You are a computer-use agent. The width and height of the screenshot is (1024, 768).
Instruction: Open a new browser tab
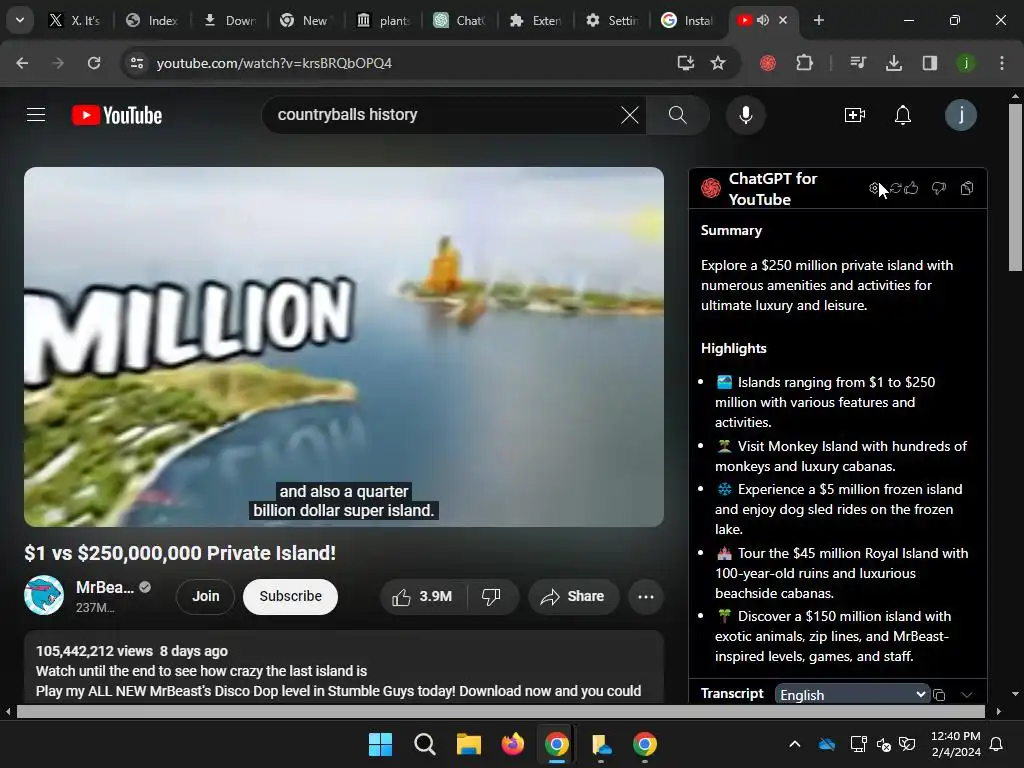click(x=818, y=20)
